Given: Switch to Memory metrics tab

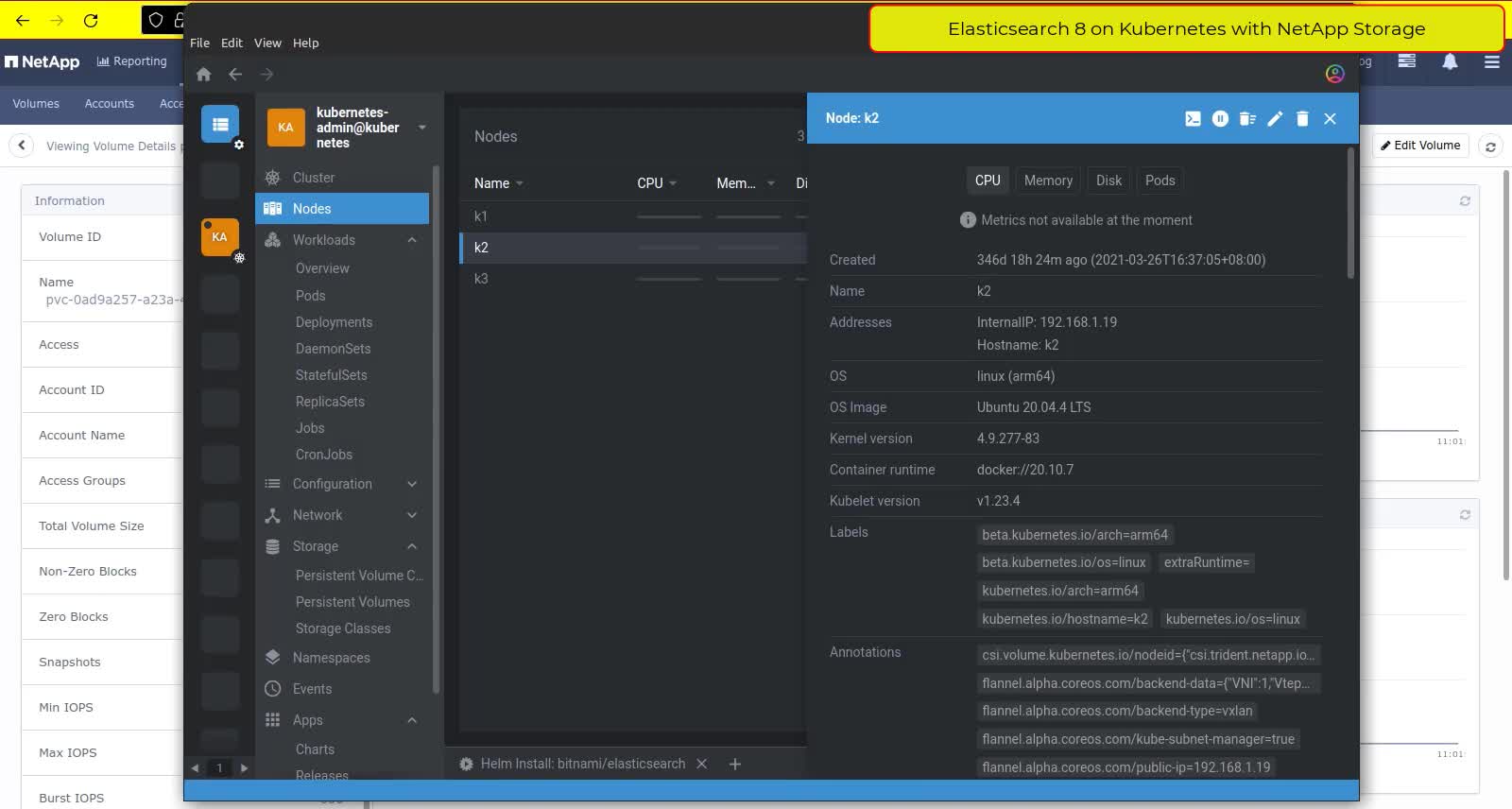Looking at the screenshot, I should [x=1048, y=181].
